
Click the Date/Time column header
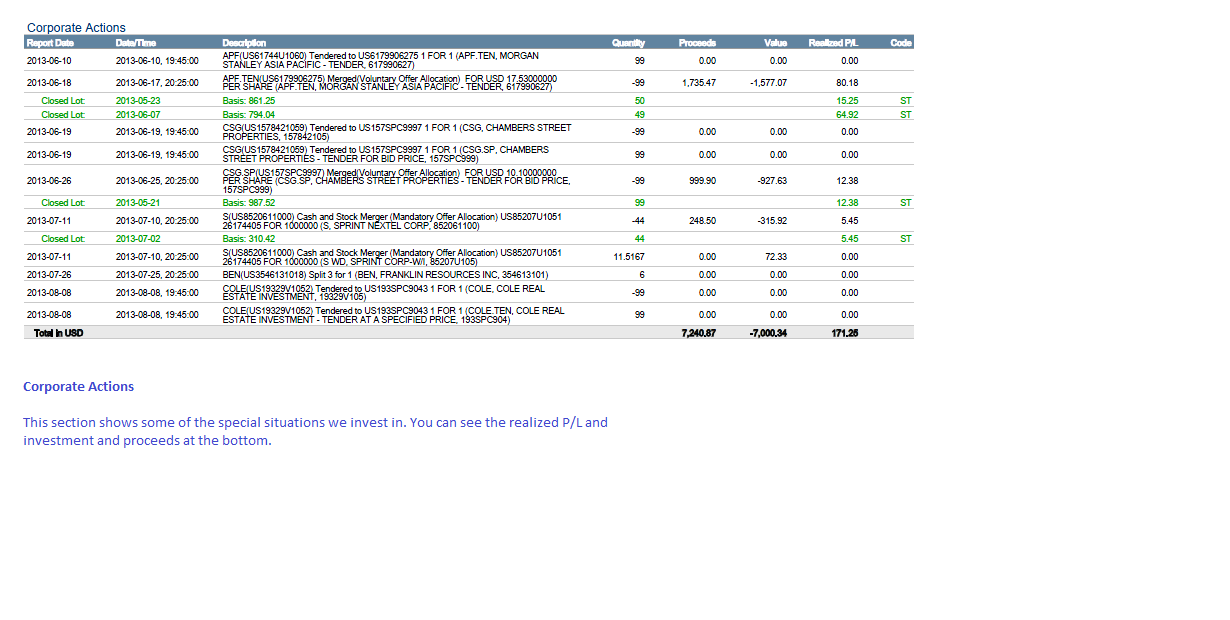[x=134, y=43]
